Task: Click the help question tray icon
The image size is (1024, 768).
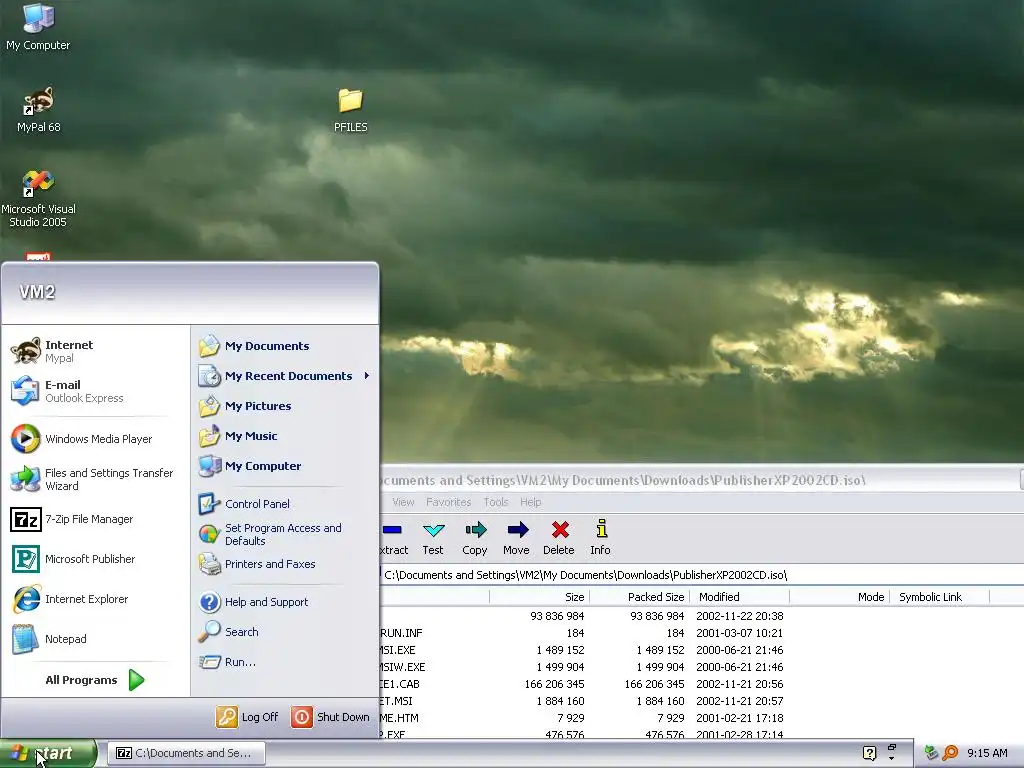Action: [x=869, y=753]
